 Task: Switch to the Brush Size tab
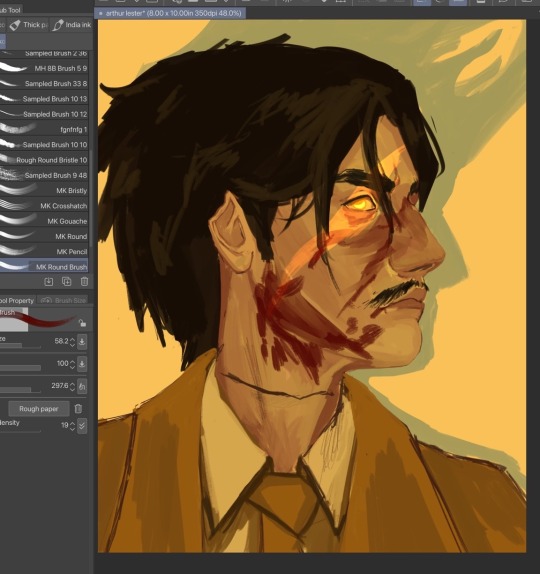63,301
